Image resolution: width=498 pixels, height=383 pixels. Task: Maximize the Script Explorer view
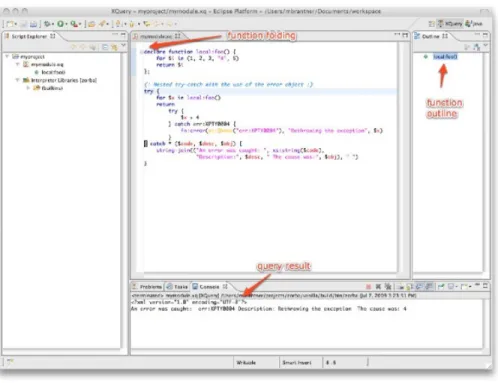click(123, 35)
